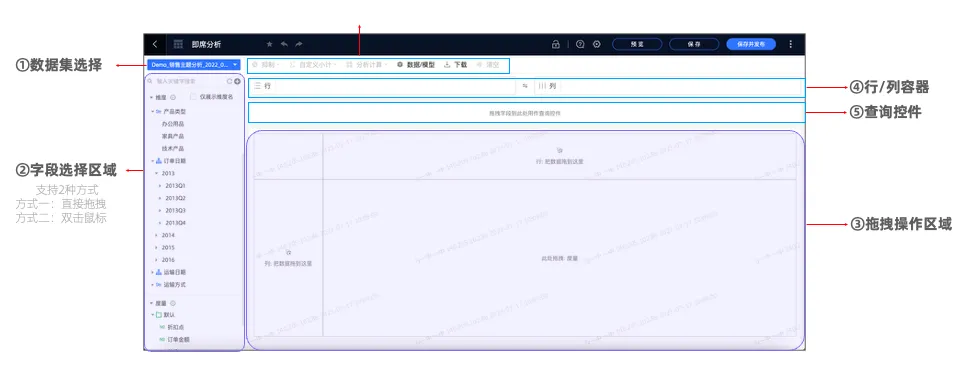Add a new field with plus icon
The image size is (976, 383).
237,81
